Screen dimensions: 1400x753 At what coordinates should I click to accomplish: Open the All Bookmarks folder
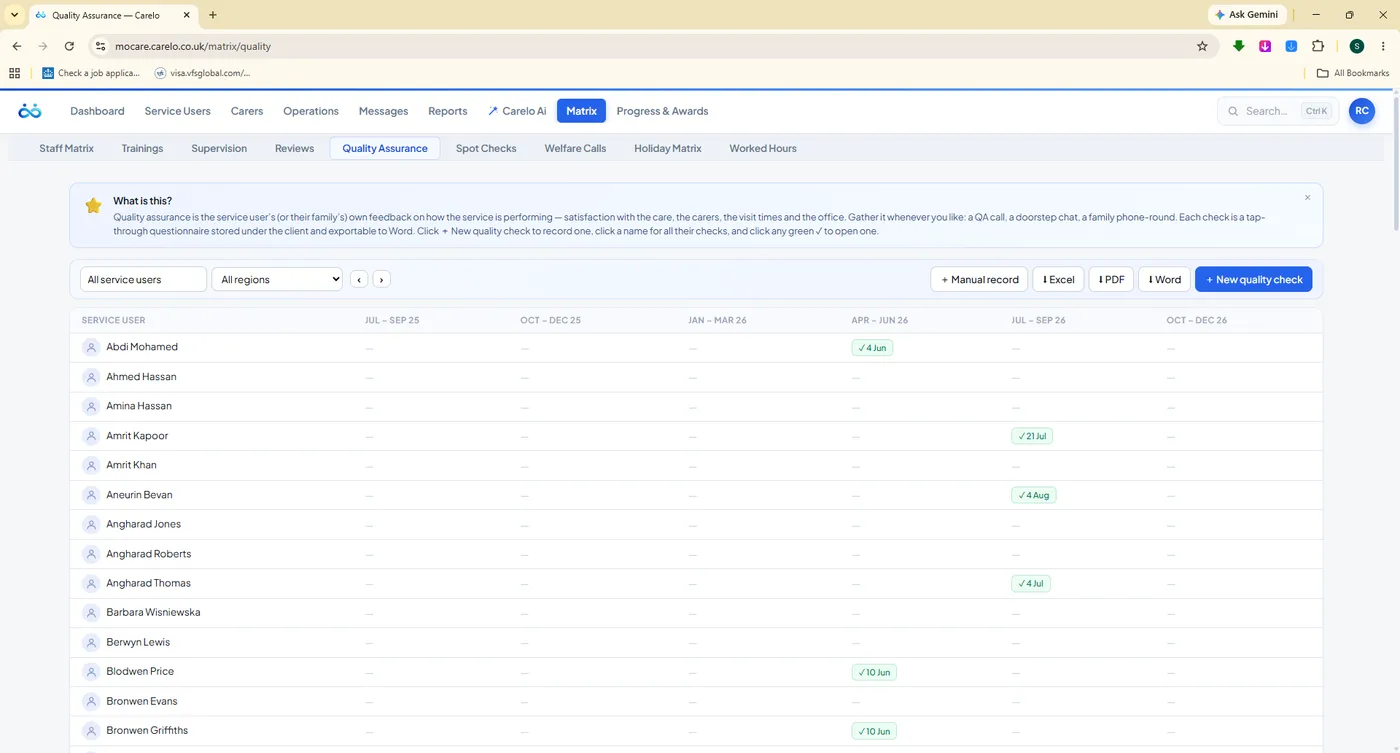tap(1353, 73)
